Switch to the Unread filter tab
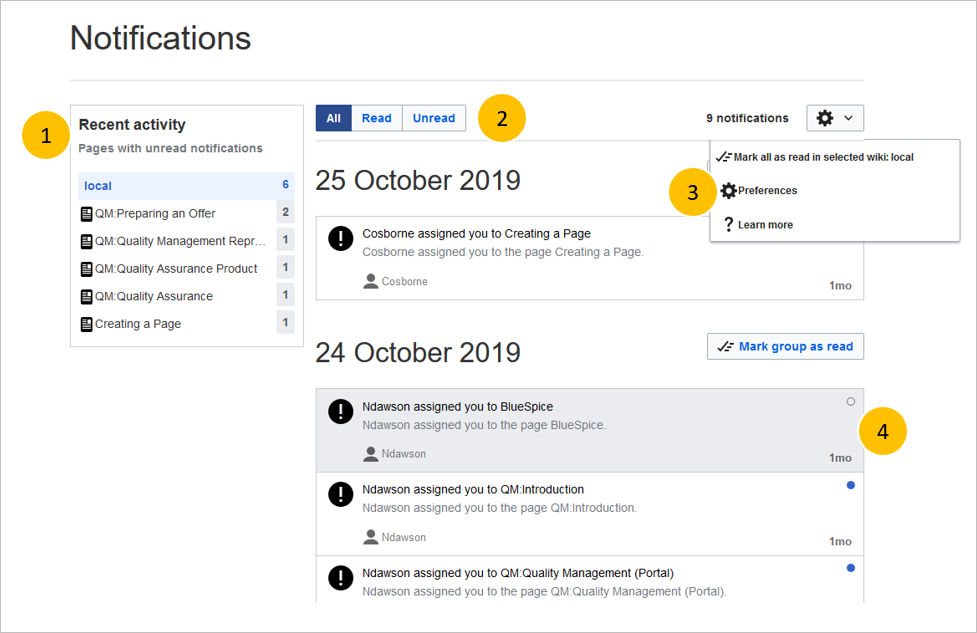Screen dimensions: 977x633 coord(434,118)
